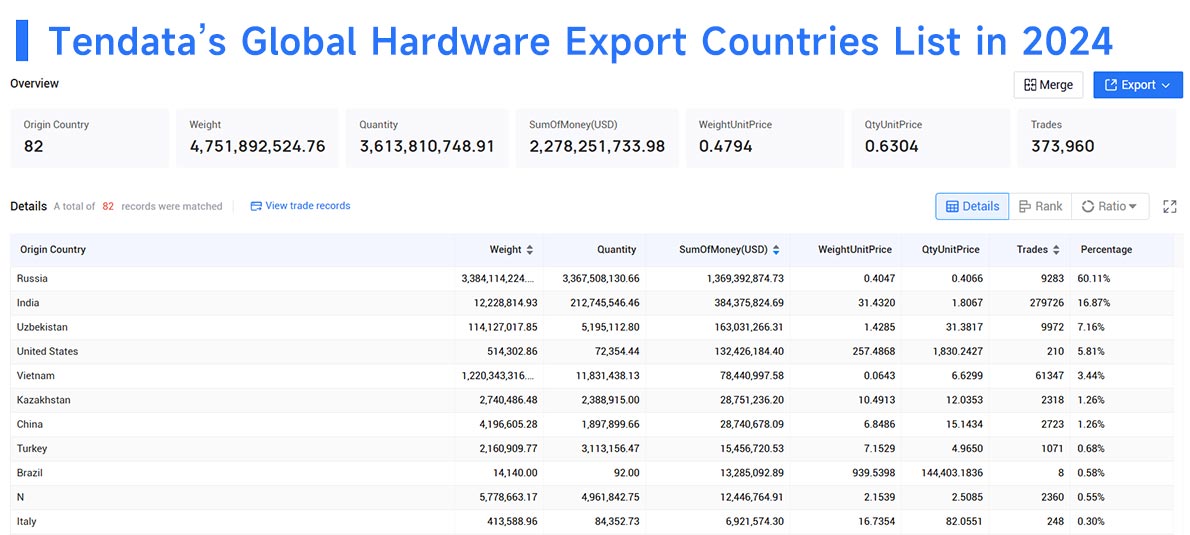1190x535 pixels.
Task: Select the Turkey row
Action: (x=592, y=448)
